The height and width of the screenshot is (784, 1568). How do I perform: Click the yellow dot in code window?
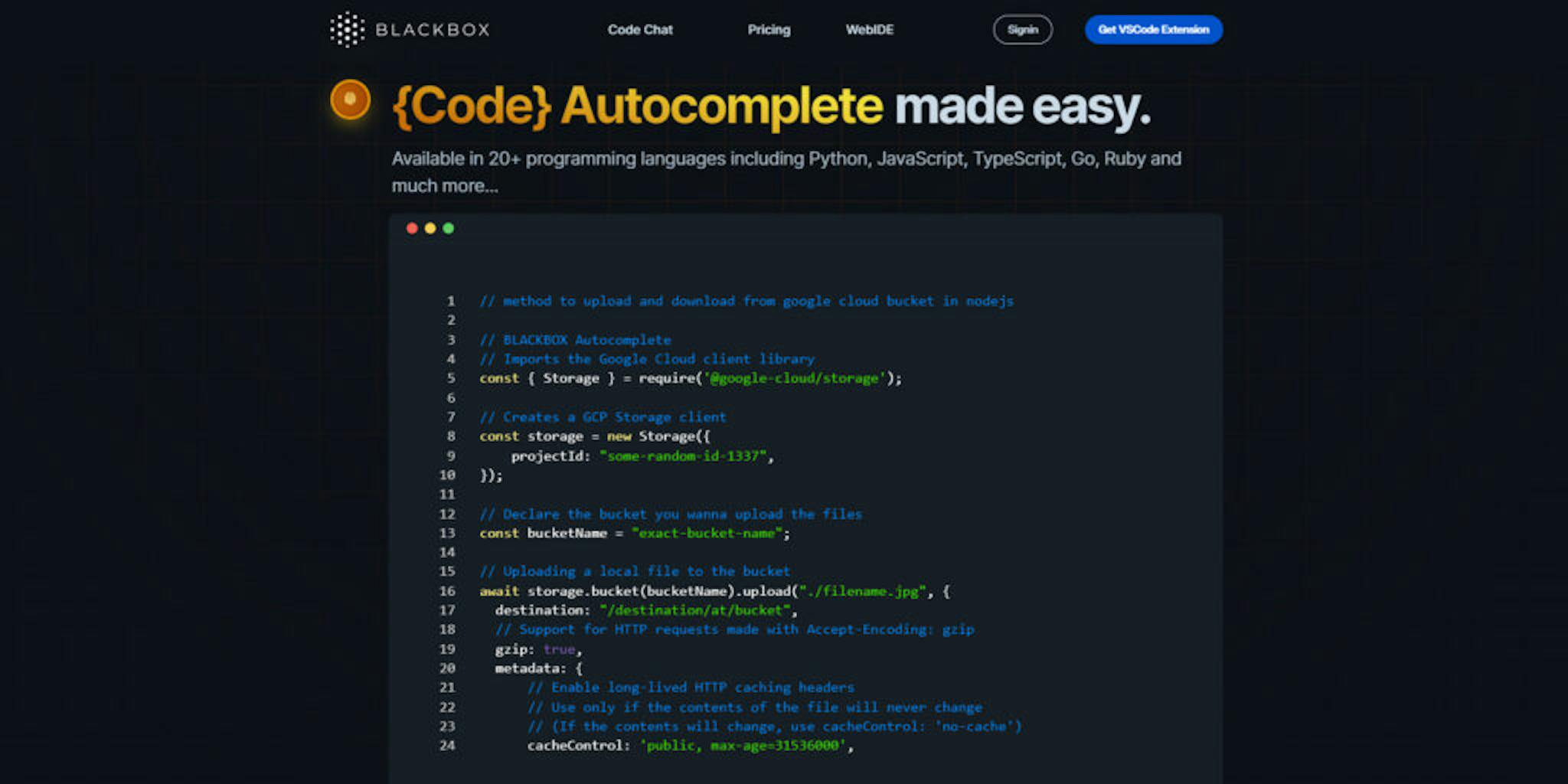click(x=430, y=228)
